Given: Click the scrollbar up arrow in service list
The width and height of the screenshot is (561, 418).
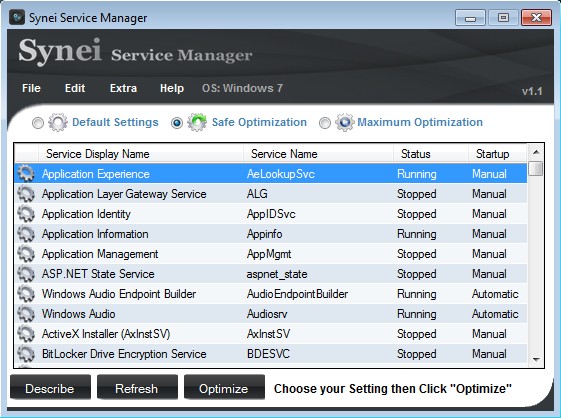Looking at the screenshot, I should [536, 152].
